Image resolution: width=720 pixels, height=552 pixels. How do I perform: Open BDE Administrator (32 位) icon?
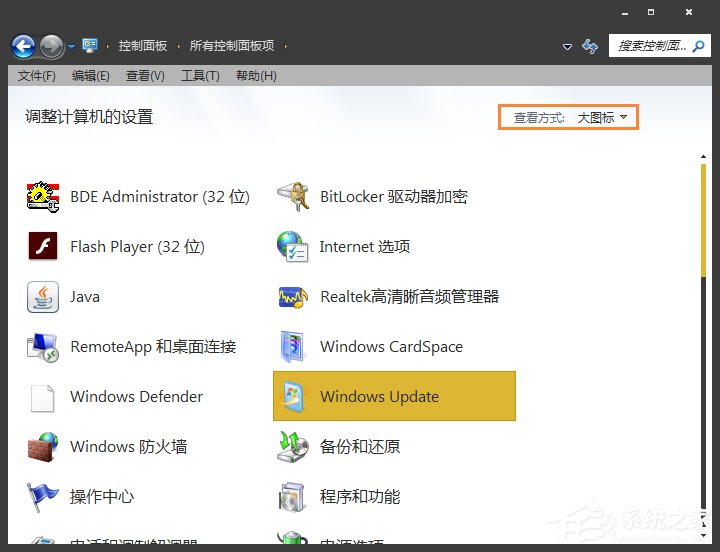tap(43, 197)
